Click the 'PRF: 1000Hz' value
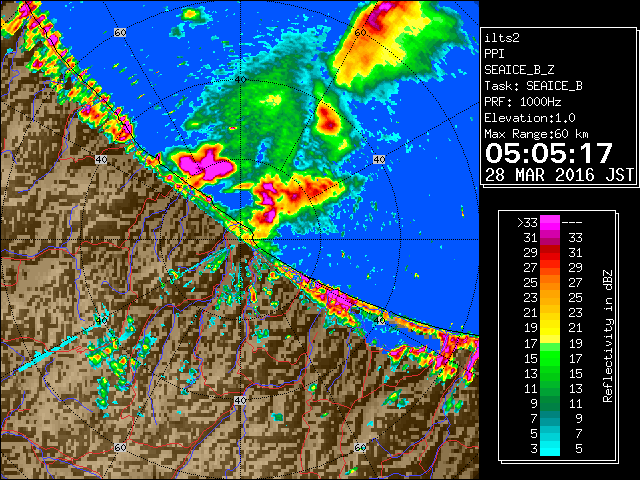This screenshot has height=480, width=640. 523,102
